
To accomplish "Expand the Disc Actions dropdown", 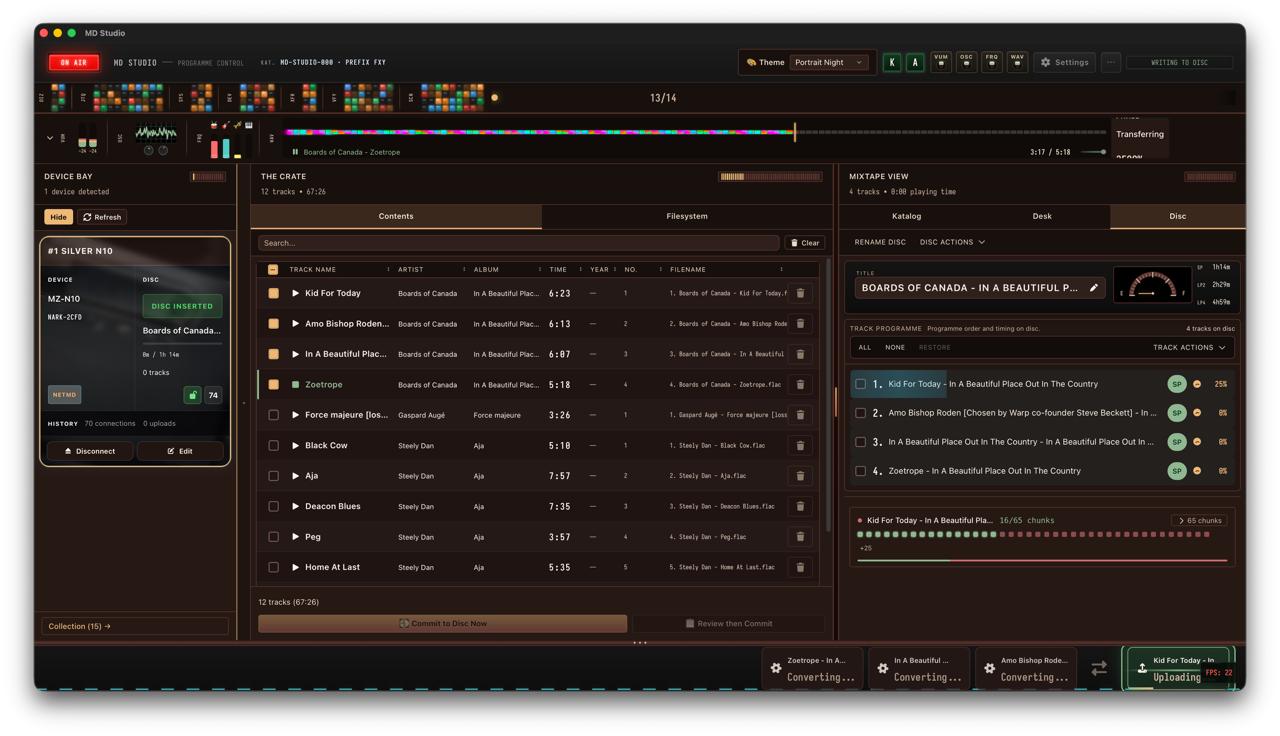I will coord(952,242).
